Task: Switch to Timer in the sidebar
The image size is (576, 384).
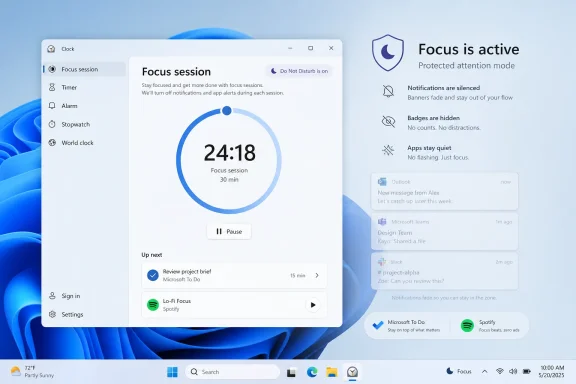Action: point(84,87)
